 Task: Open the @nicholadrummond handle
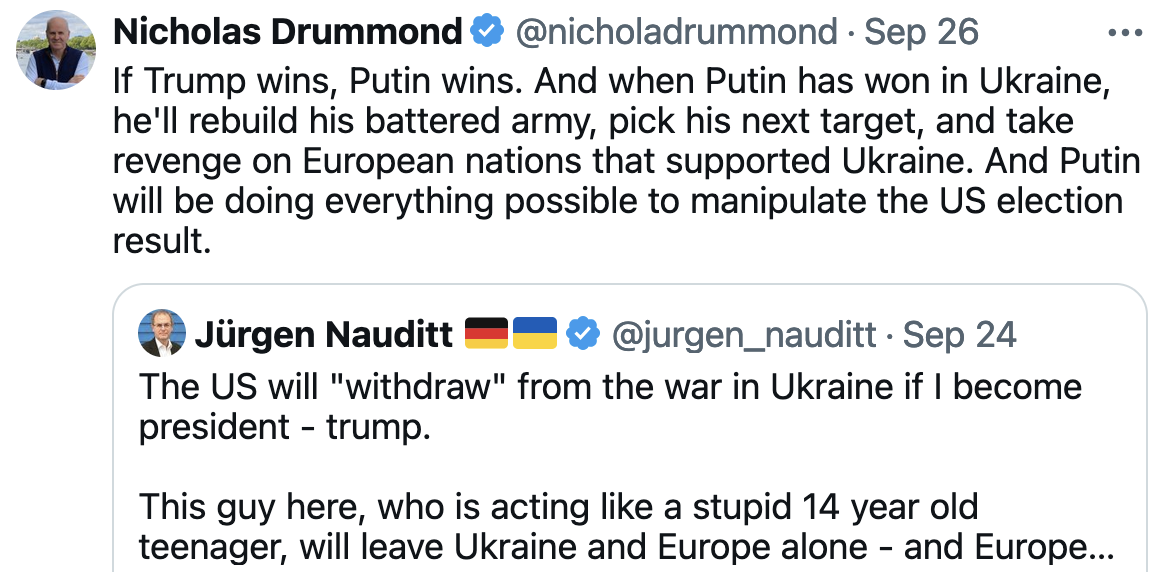(676, 32)
